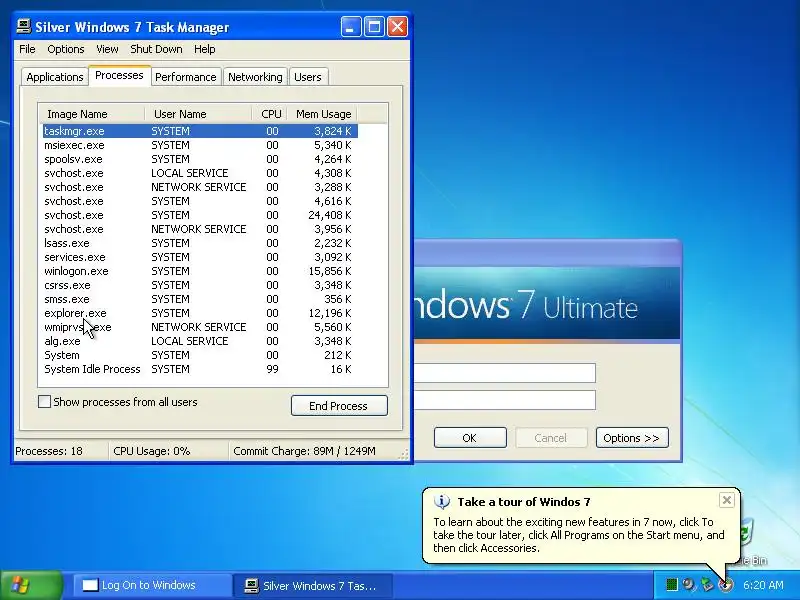
Task: Click the 6:20 AM system clock
Action: click(x=763, y=585)
